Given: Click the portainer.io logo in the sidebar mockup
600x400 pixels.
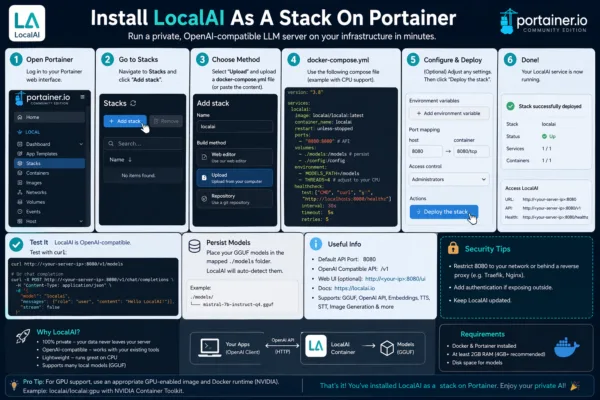Looking at the screenshot, I should click(x=42, y=98).
